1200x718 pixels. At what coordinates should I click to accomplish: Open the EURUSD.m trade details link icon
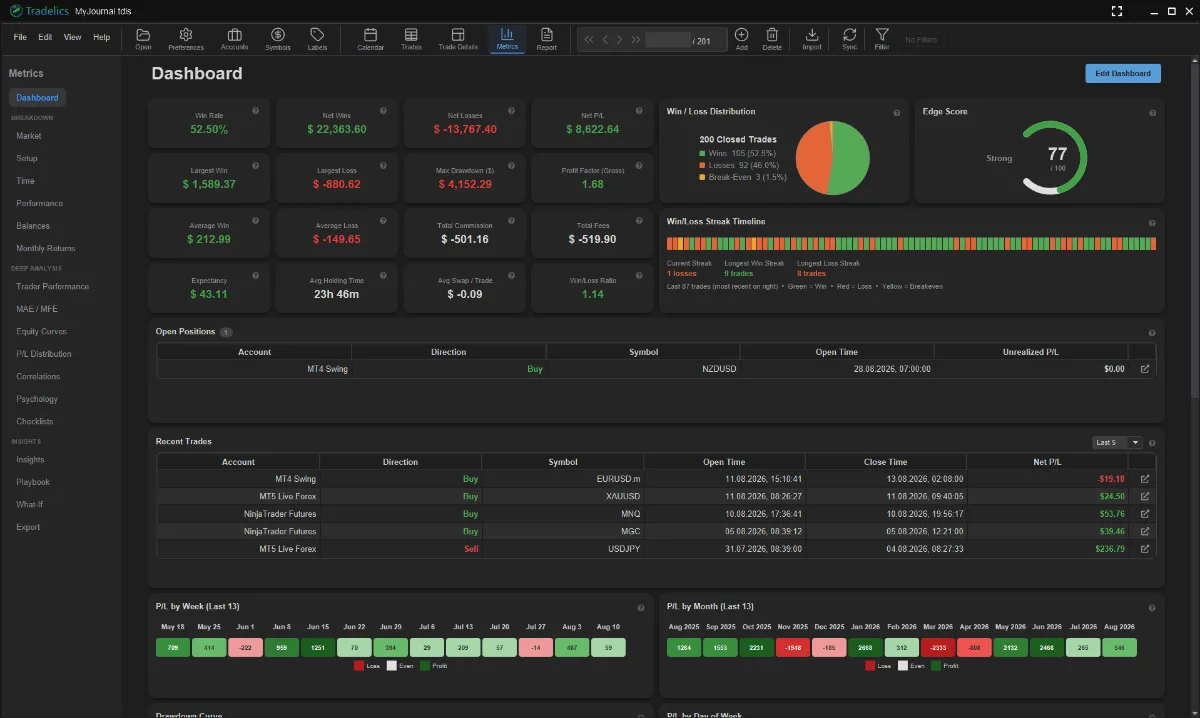pyautogui.click(x=1145, y=479)
